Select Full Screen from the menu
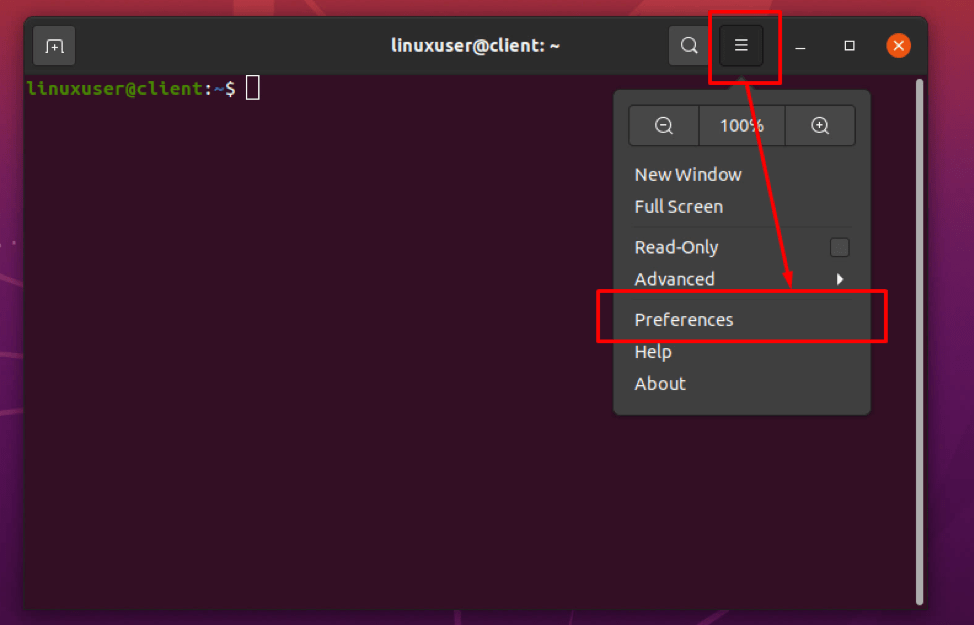 pyautogui.click(x=679, y=207)
